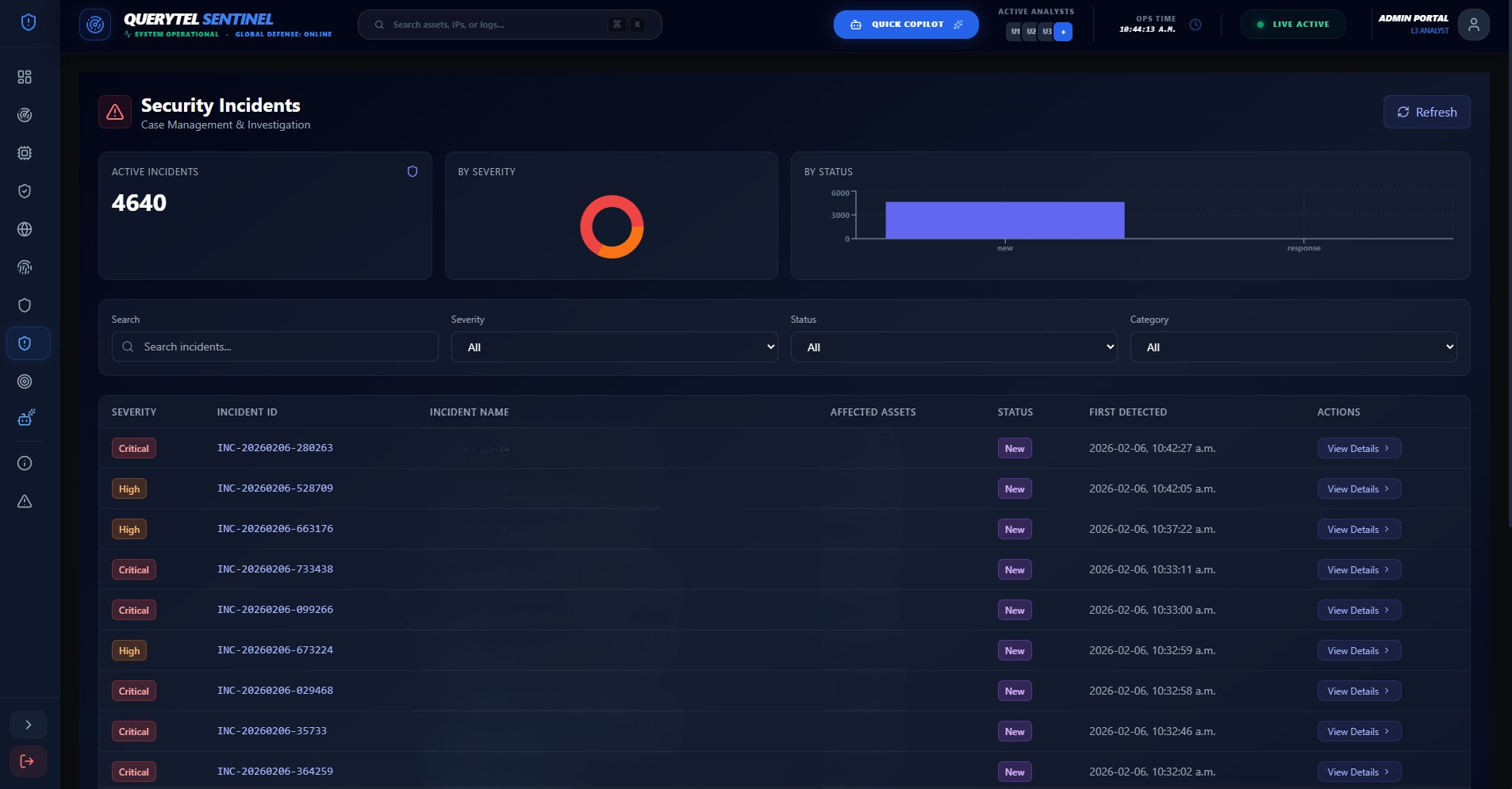The width and height of the screenshot is (1512, 789).
Task: Open the Severity filter dropdown
Action: pyautogui.click(x=615, y=347)
